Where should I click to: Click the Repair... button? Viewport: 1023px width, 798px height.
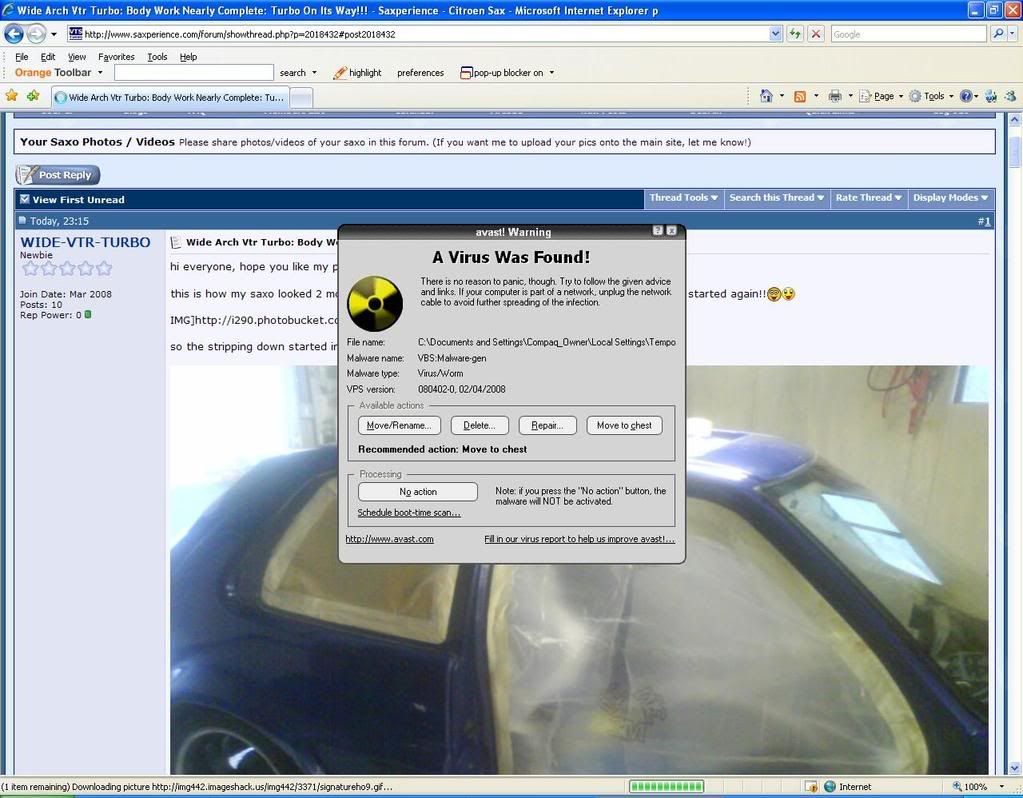click(547, 425)
